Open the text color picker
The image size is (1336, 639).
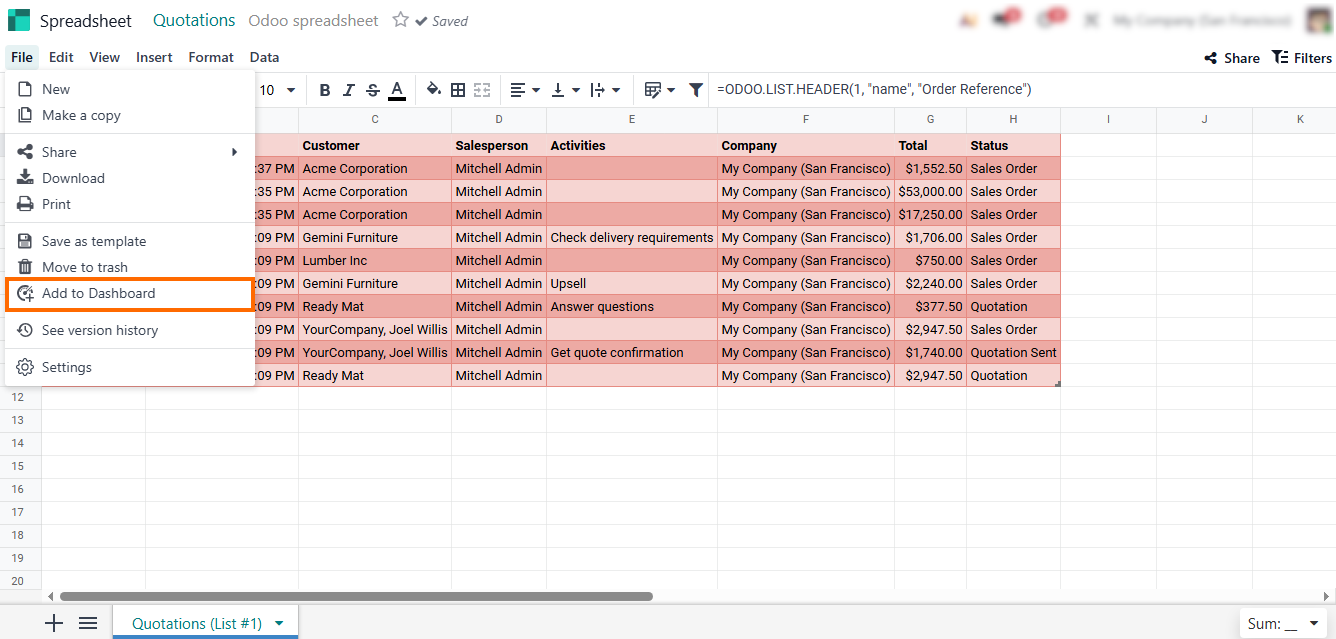(x=397, y=90)
